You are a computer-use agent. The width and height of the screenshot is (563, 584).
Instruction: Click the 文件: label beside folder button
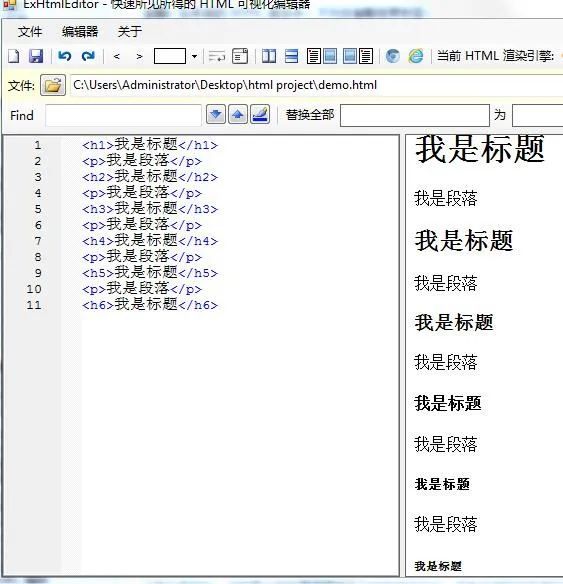coord(21,86)
